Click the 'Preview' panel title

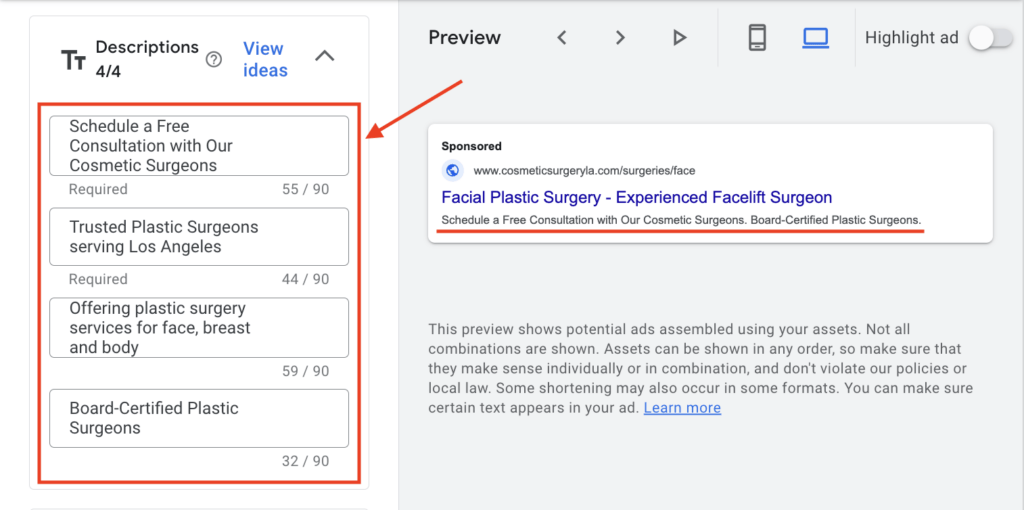(x=464, y=38)
